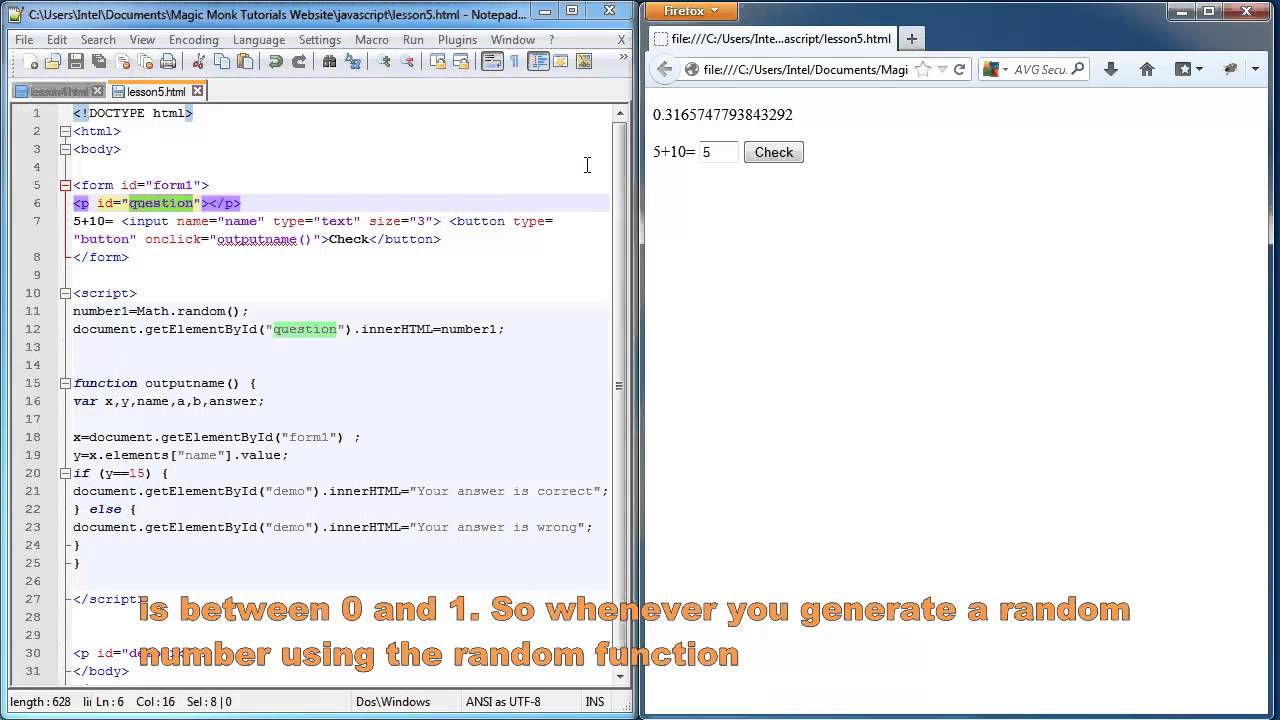Click the Close file toolbar icon
The image size is (1280, 720).
point(122,62)
